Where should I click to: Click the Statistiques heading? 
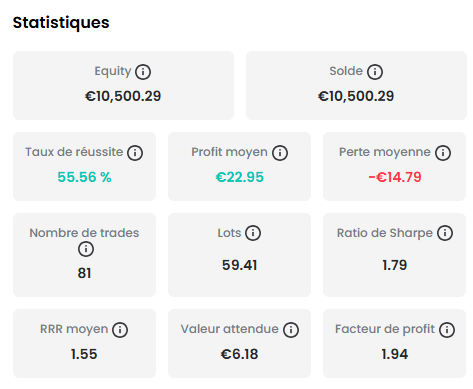61,23
